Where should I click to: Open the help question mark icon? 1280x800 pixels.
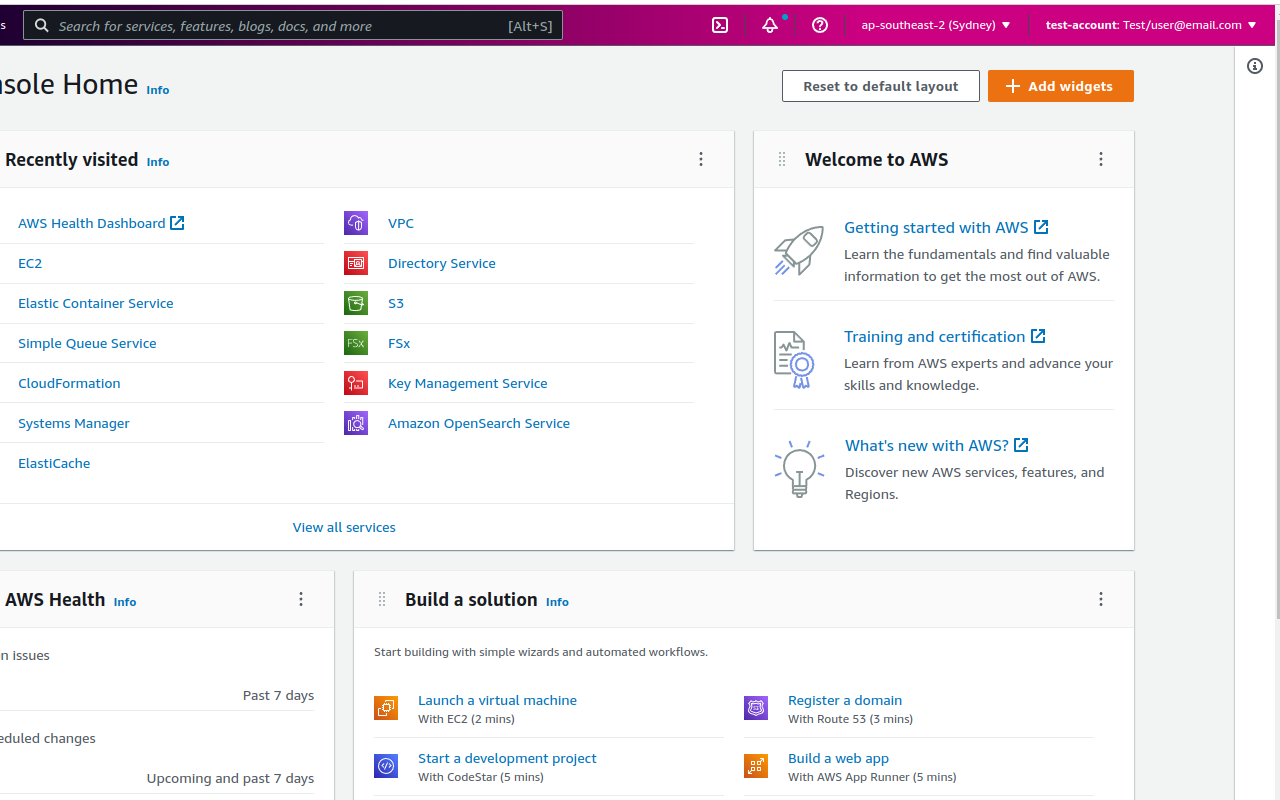820,25
